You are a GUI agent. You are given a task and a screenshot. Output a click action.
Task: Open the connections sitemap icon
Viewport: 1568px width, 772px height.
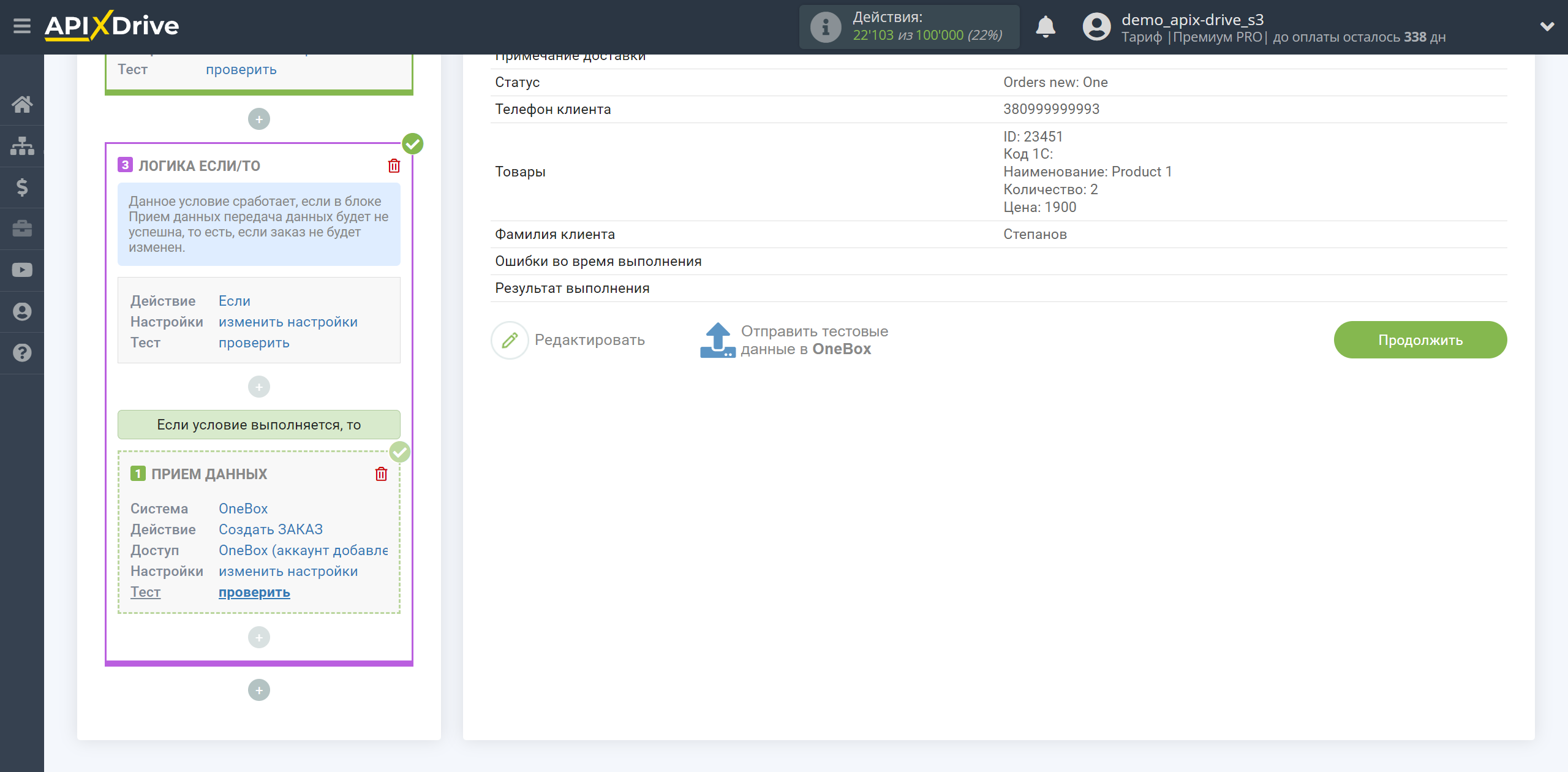(x=22, y=146)
